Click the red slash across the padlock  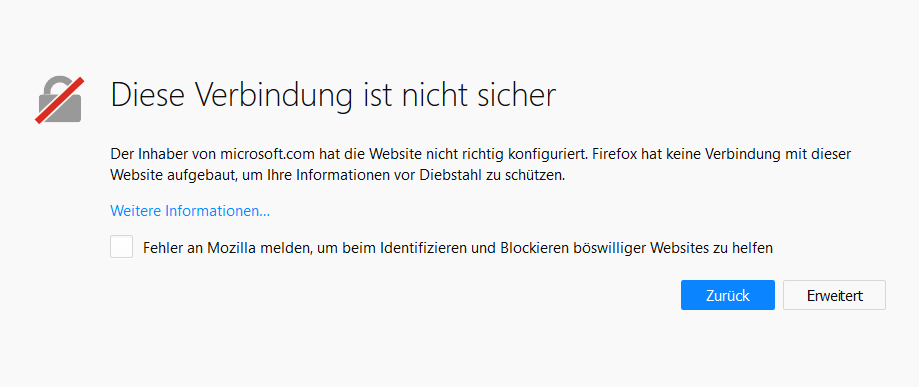click(60, 100)
